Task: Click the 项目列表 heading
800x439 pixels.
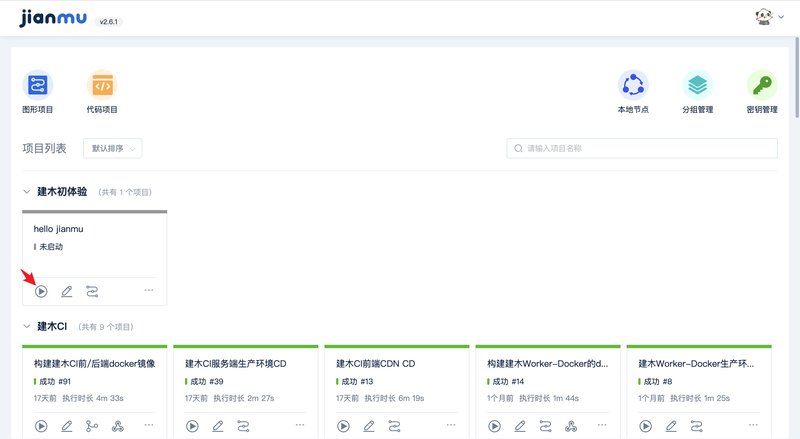Action: (x=44, y=149)
